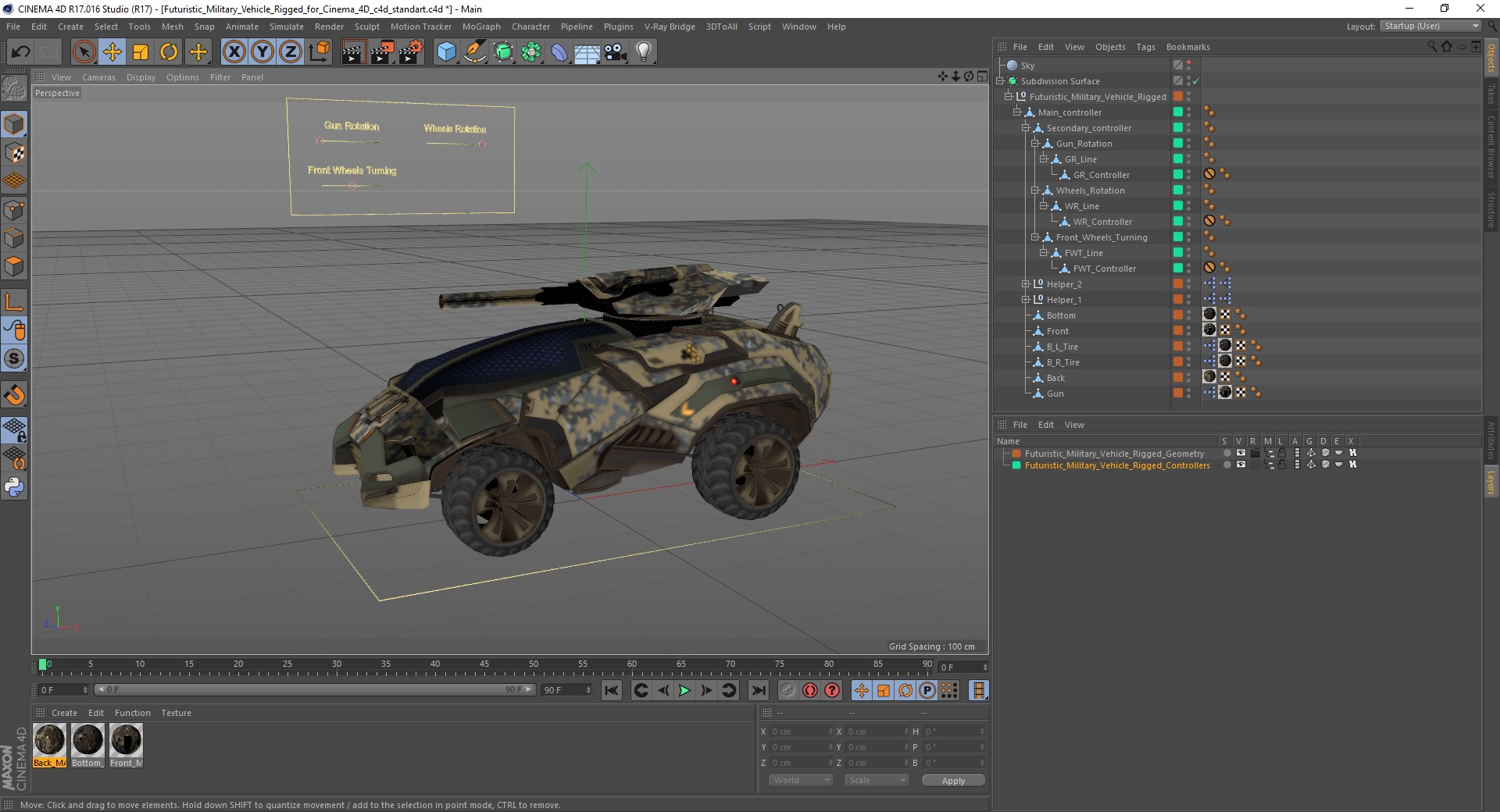Viewport: 1500px width, 812px height.
Task: Click the Subdivision Surface generator icon
Action: [x=503, y=52]
